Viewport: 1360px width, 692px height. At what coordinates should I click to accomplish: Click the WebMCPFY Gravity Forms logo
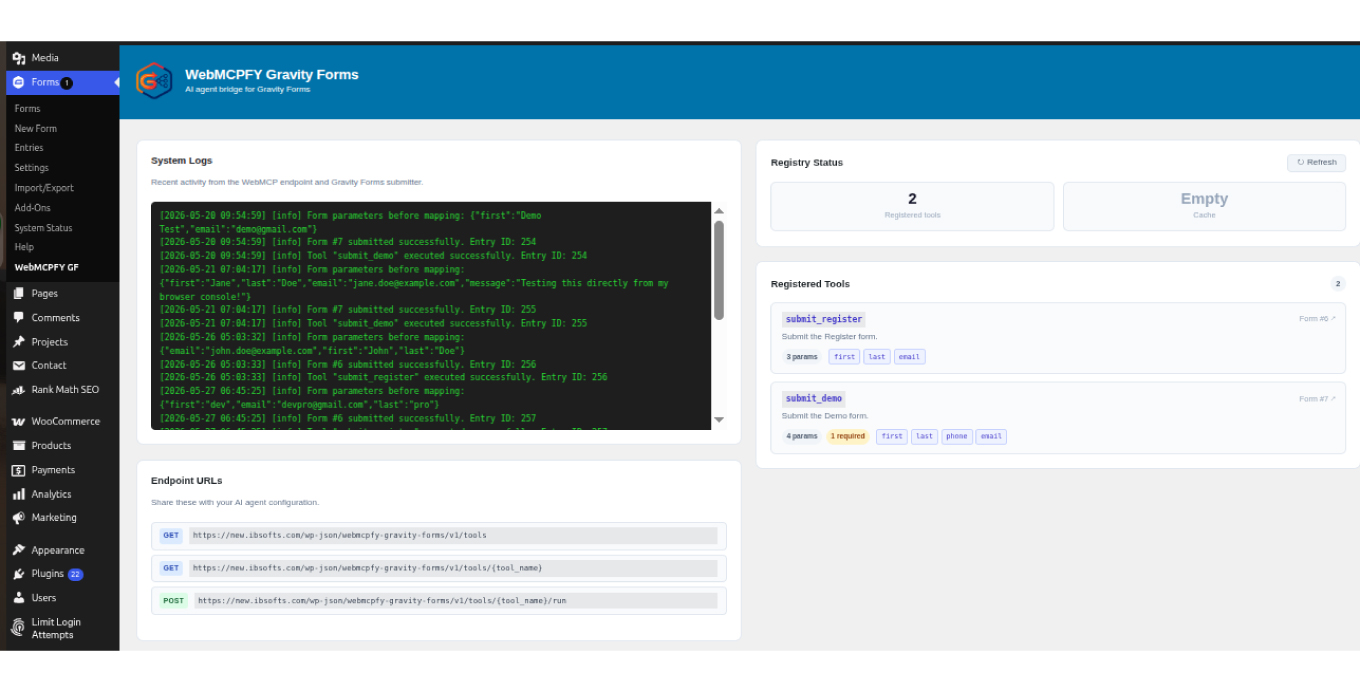tap(154, 80)
